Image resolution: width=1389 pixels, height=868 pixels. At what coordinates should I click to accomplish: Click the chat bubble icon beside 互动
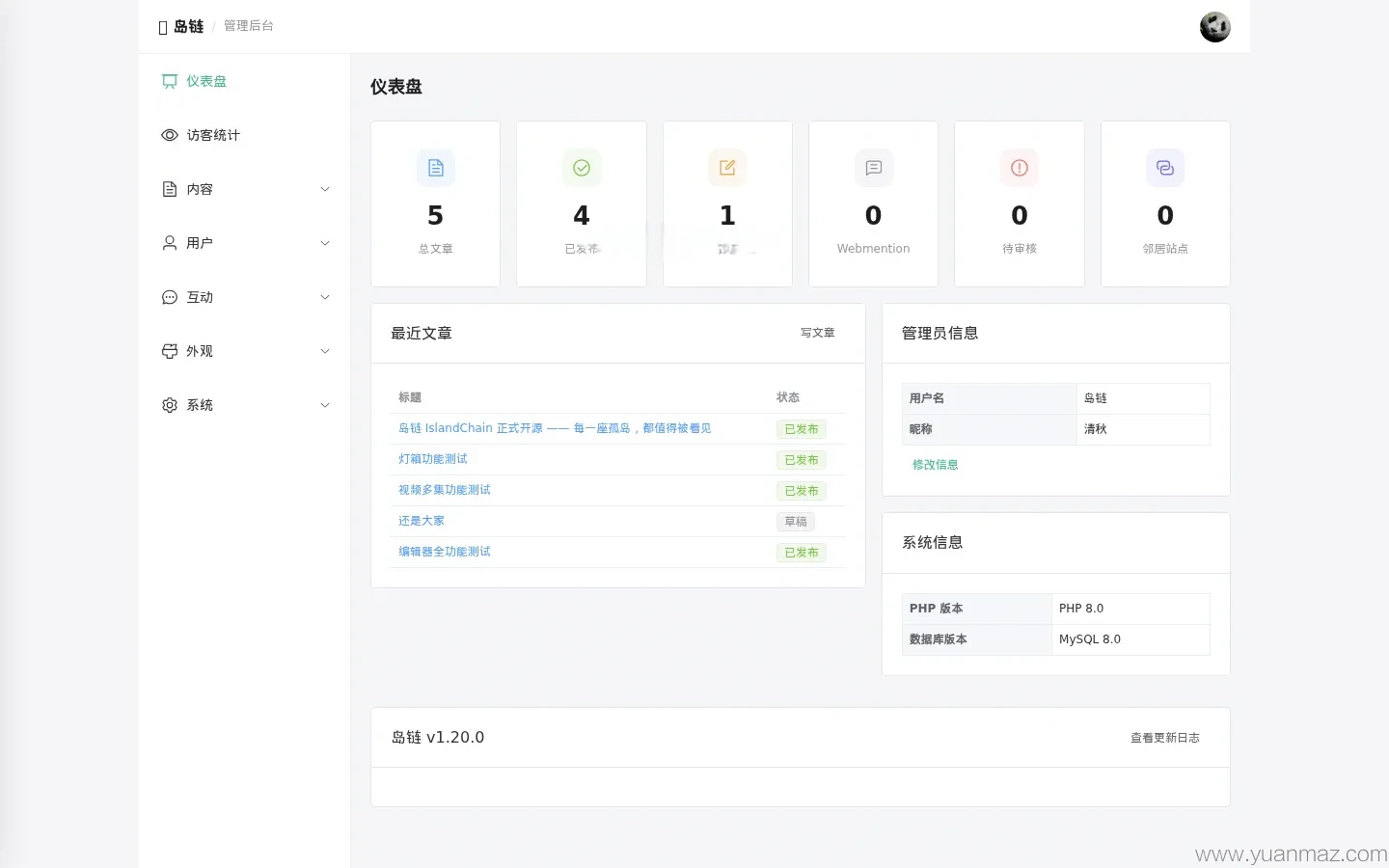(x=170, y=297)
